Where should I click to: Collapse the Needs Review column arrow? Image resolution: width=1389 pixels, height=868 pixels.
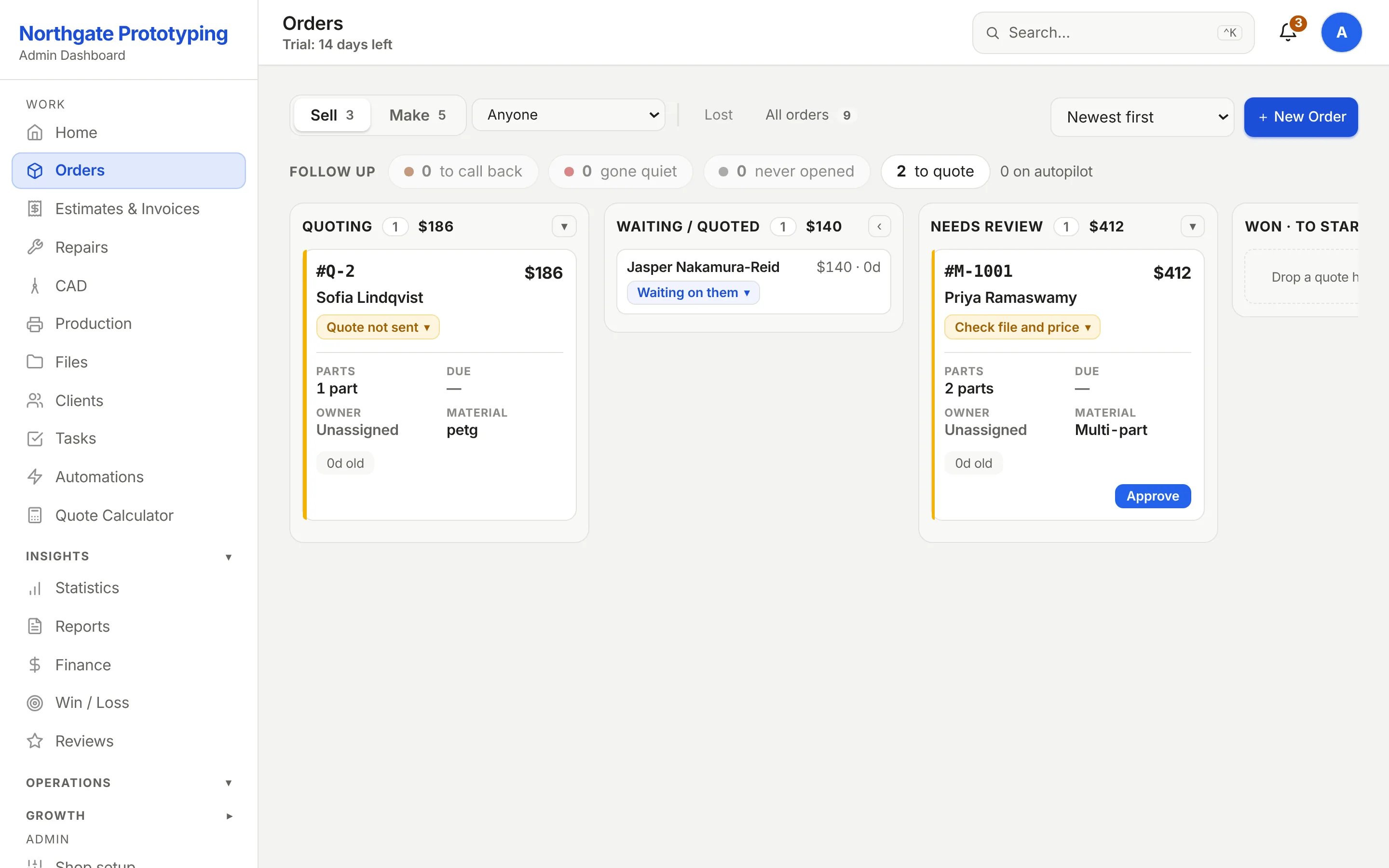point(1192,227)
